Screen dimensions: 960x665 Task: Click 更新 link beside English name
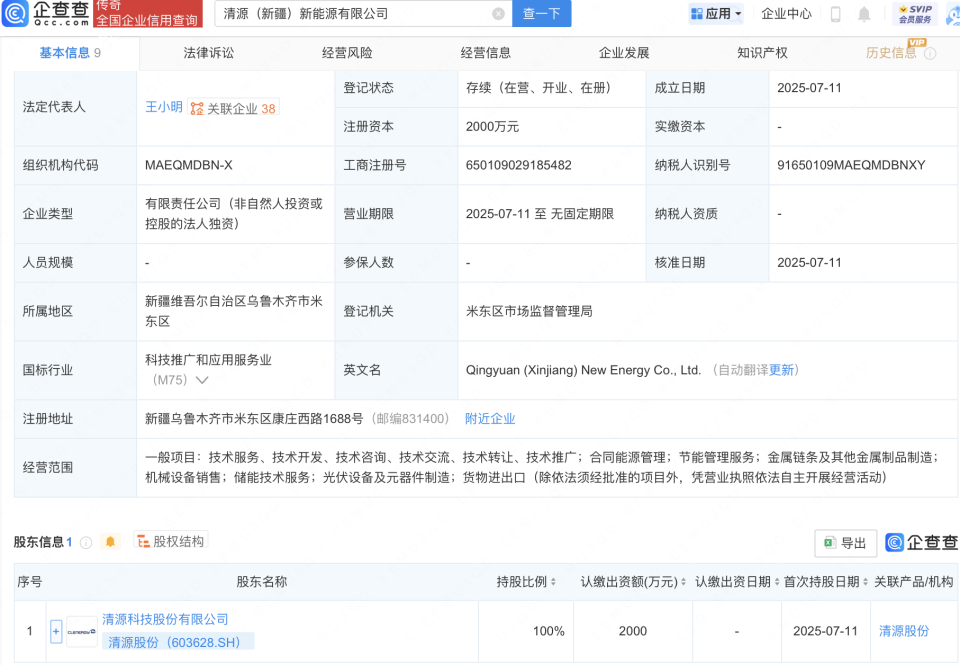point(781,370)
